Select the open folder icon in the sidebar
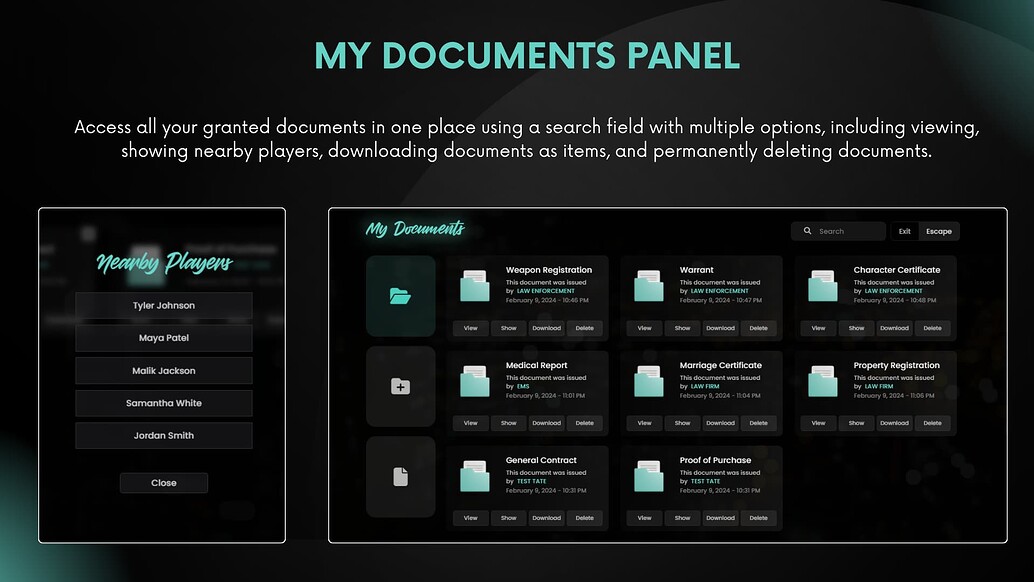The image size is (1034, 582). coord(400,297)
